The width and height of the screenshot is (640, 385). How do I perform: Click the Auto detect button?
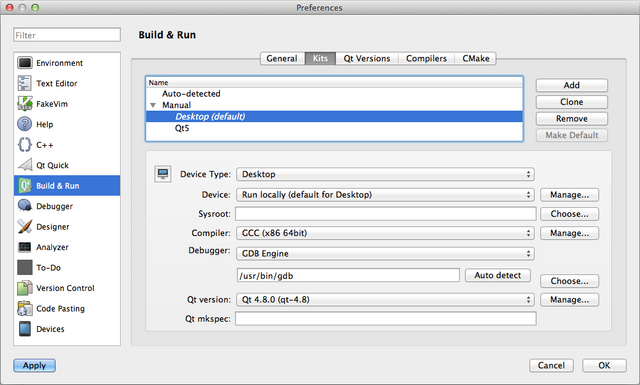click(x=498, y=275)
